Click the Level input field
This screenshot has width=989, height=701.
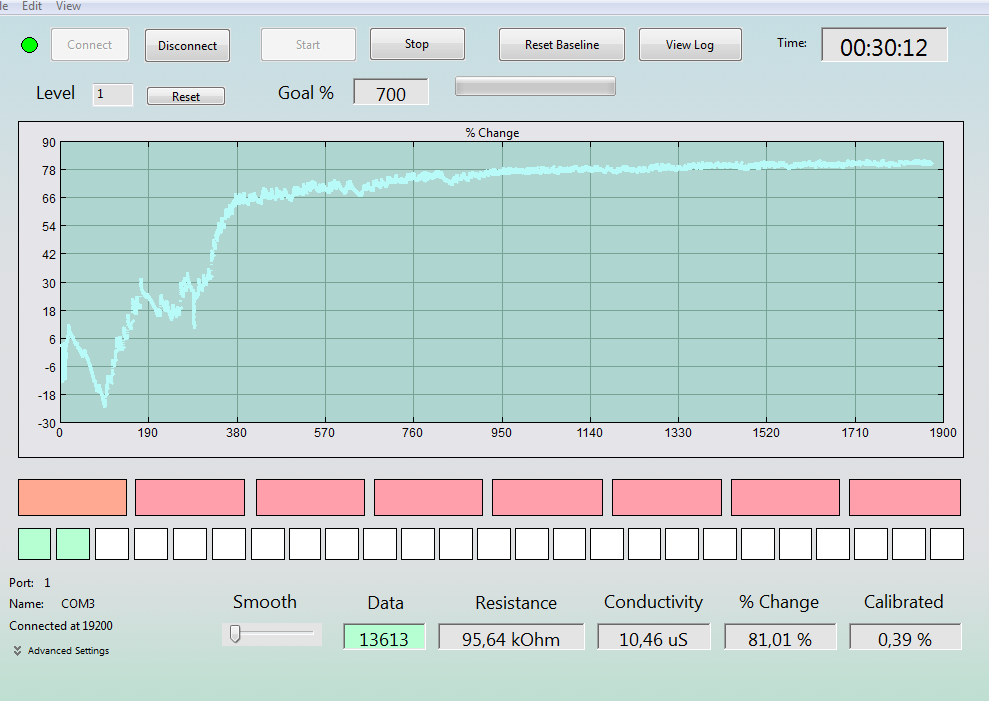pyautogui.click(x=113, y=95)
